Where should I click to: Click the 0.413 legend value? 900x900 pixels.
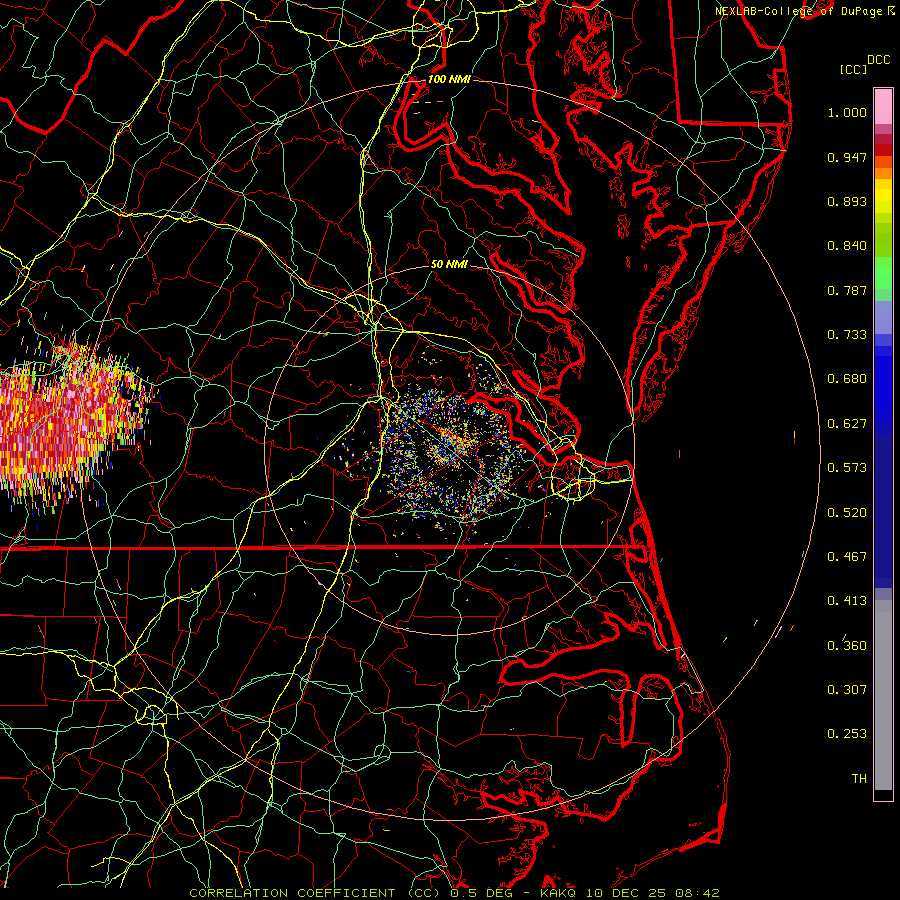(x=847, y=601)
